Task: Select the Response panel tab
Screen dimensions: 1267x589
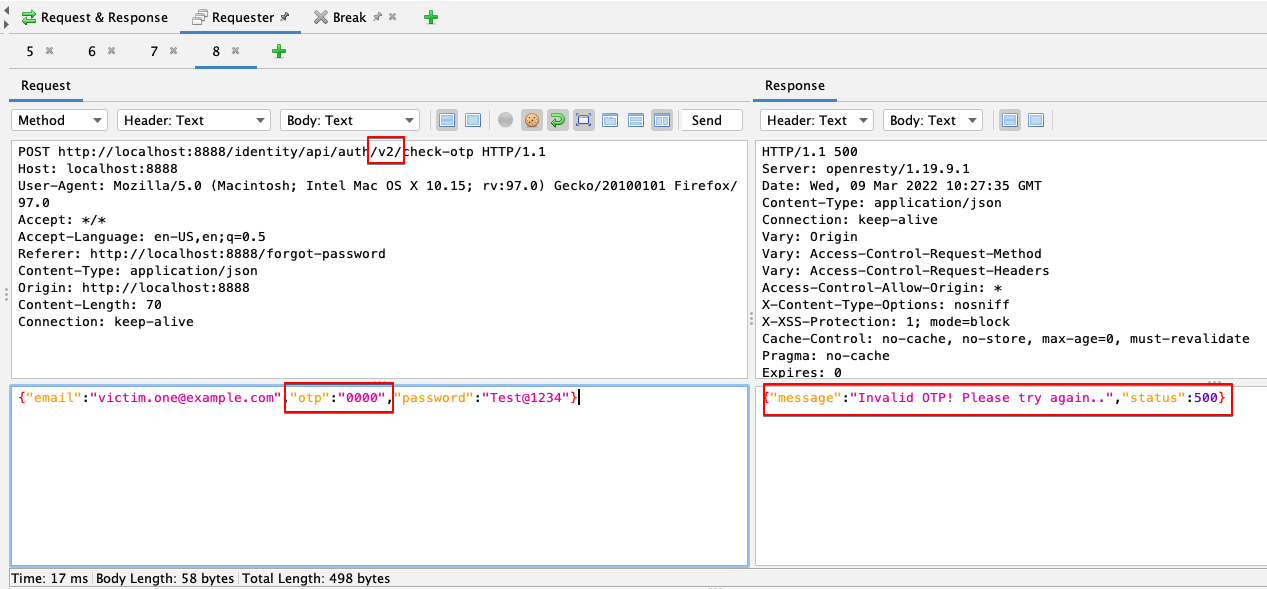Action: (795, 86)
